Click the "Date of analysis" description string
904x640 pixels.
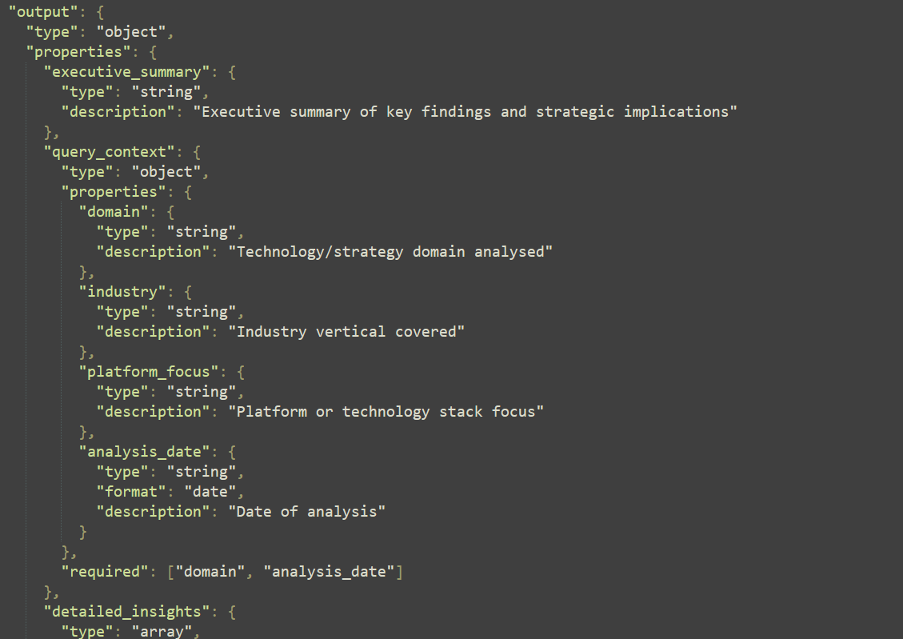307,512
